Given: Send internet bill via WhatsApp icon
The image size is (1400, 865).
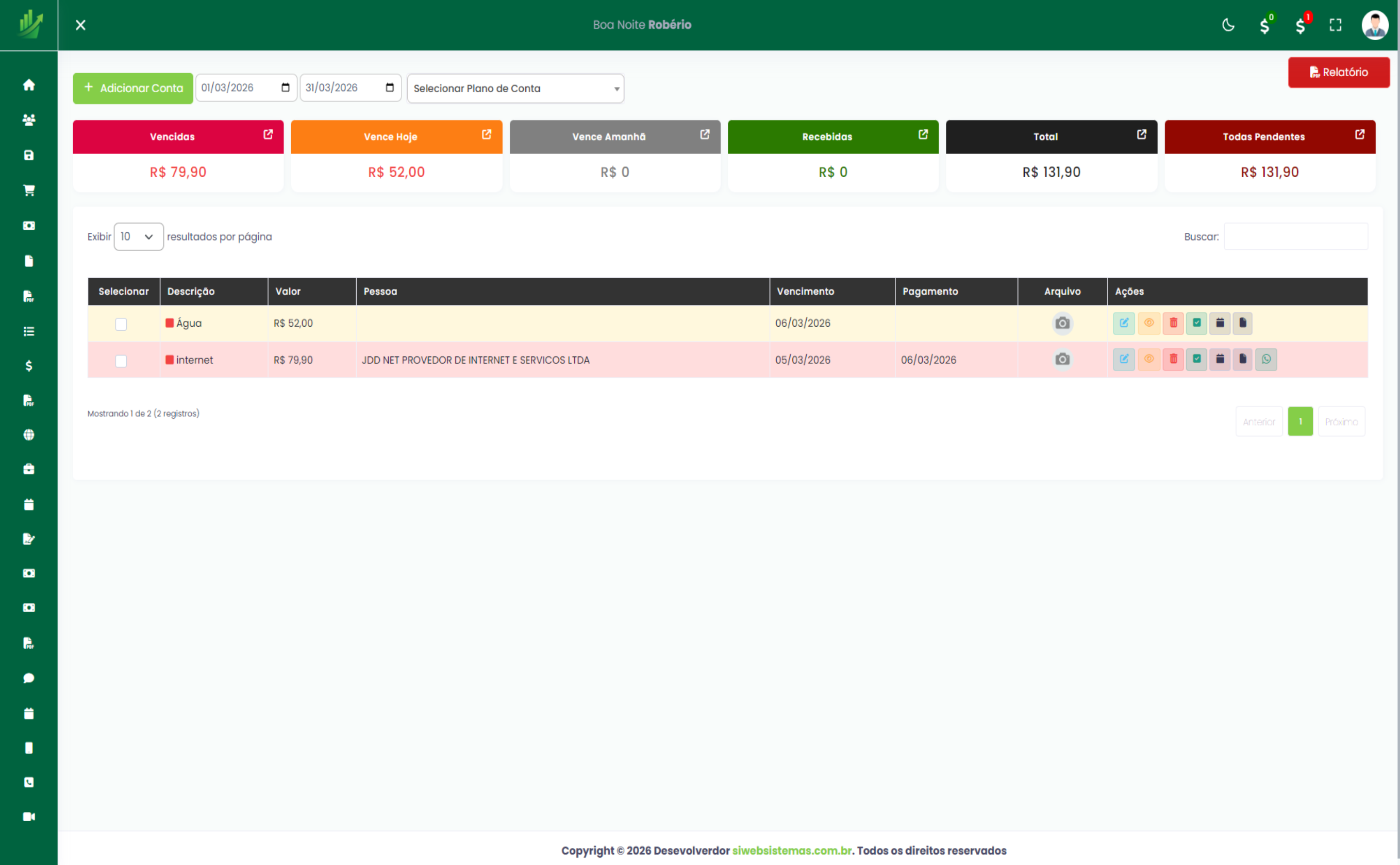Looking at the screenshot, I should (x=1266, y=359).
